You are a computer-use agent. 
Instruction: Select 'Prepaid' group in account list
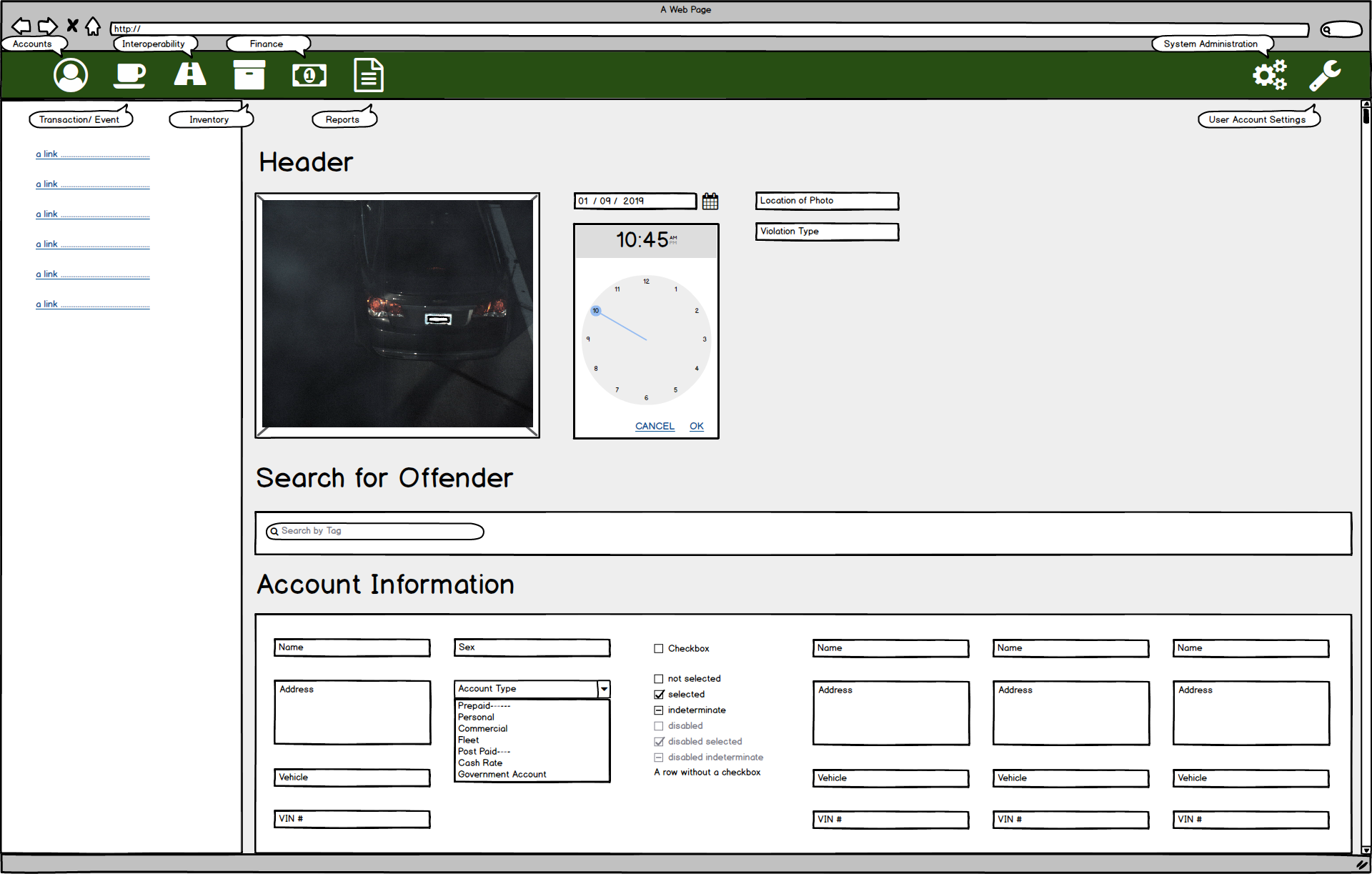pyautogui.click(x=484, y=706)
